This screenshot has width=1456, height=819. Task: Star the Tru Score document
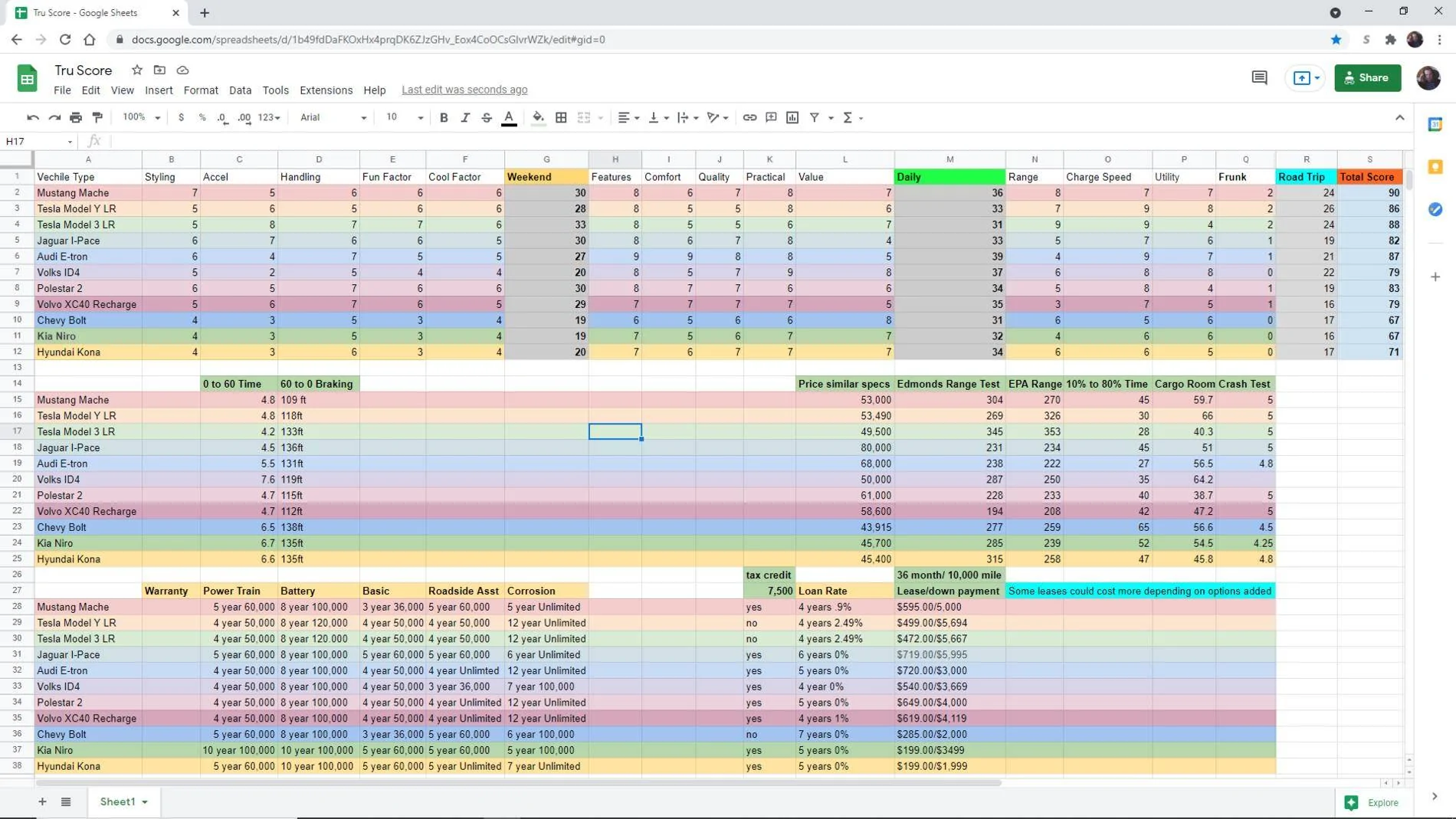pyautogui.click(x=136, y=70)
